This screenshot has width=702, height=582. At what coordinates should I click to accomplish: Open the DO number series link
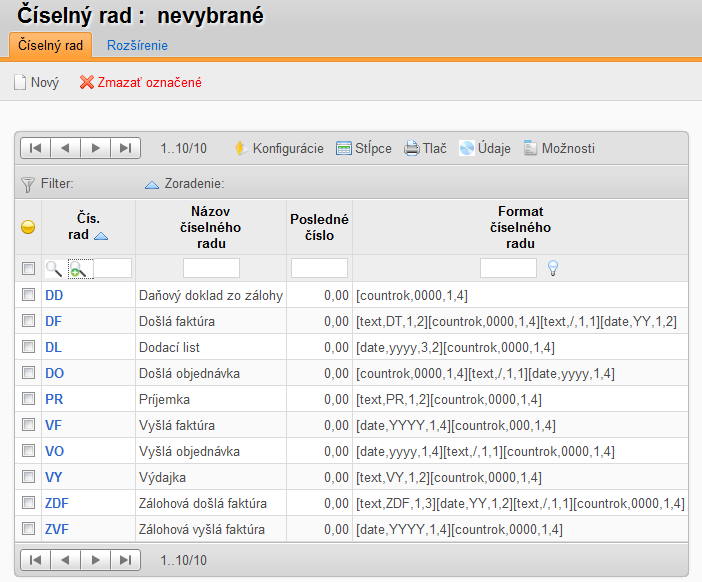click(x=55, y=373)
